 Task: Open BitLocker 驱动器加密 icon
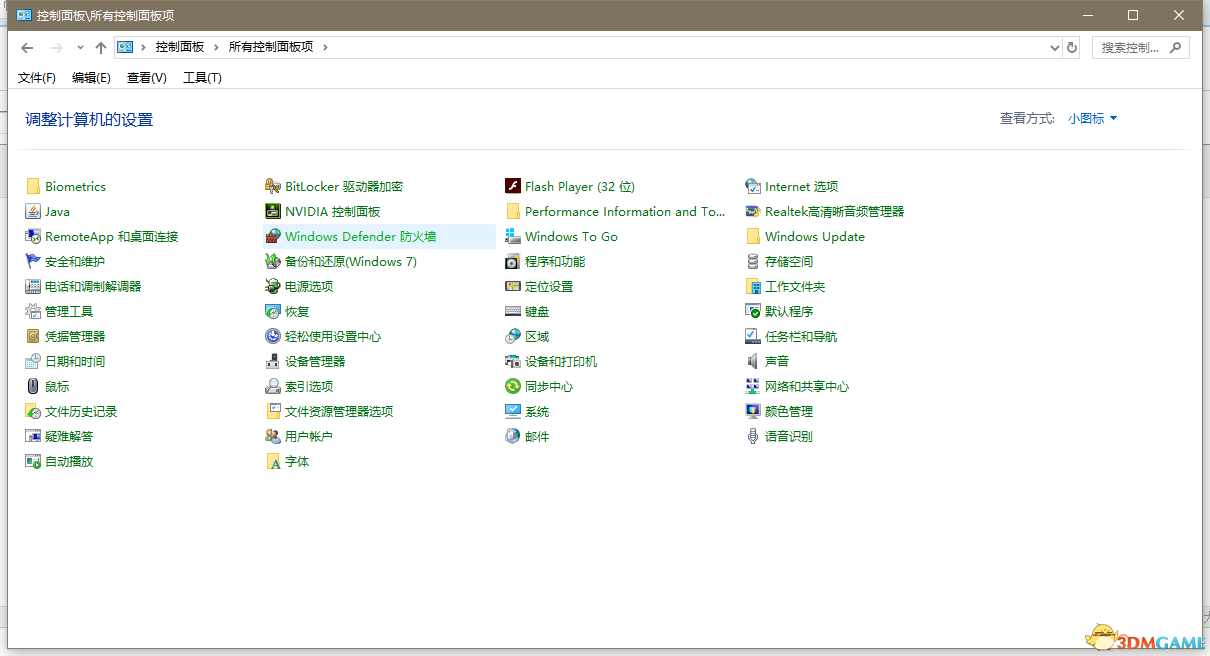pos(273,186)
